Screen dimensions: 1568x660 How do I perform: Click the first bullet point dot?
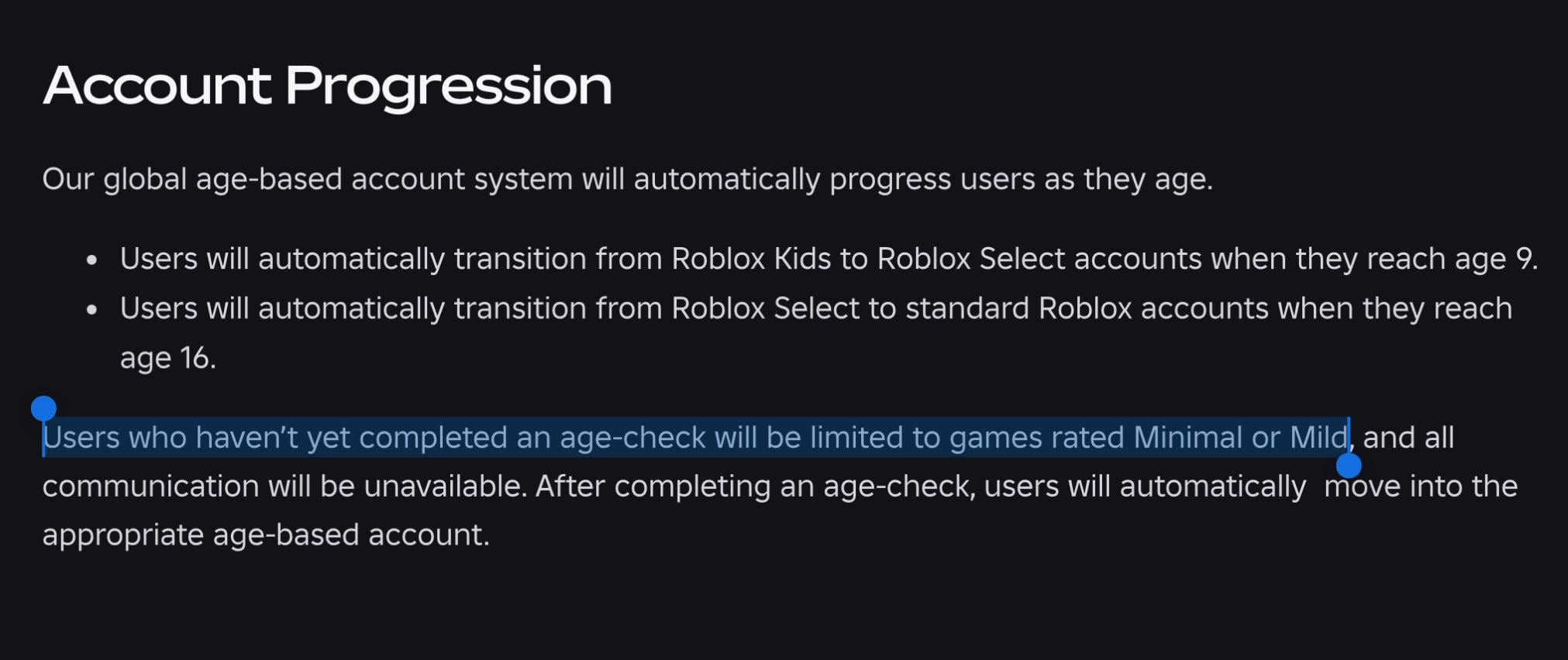pos(92,260)
